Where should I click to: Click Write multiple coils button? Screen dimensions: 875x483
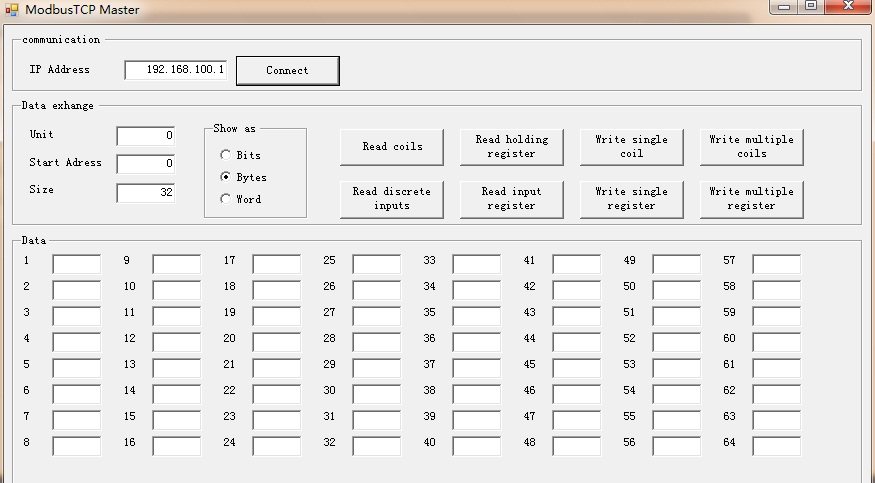point(751,147)
